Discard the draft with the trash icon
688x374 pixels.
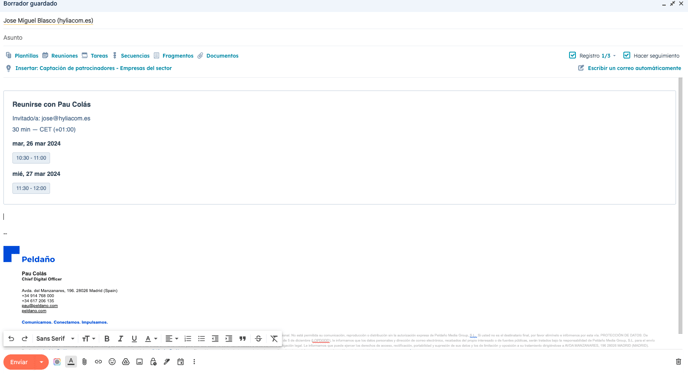pos(678,362)
